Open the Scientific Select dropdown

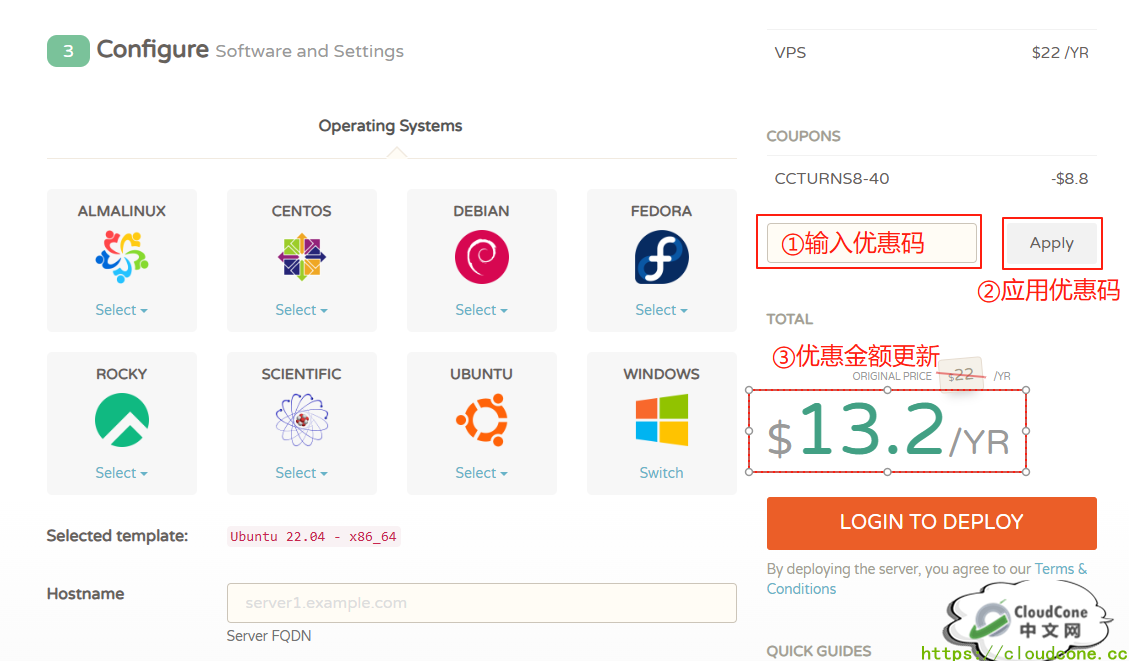pyautogui.click(x=302, y=472)
